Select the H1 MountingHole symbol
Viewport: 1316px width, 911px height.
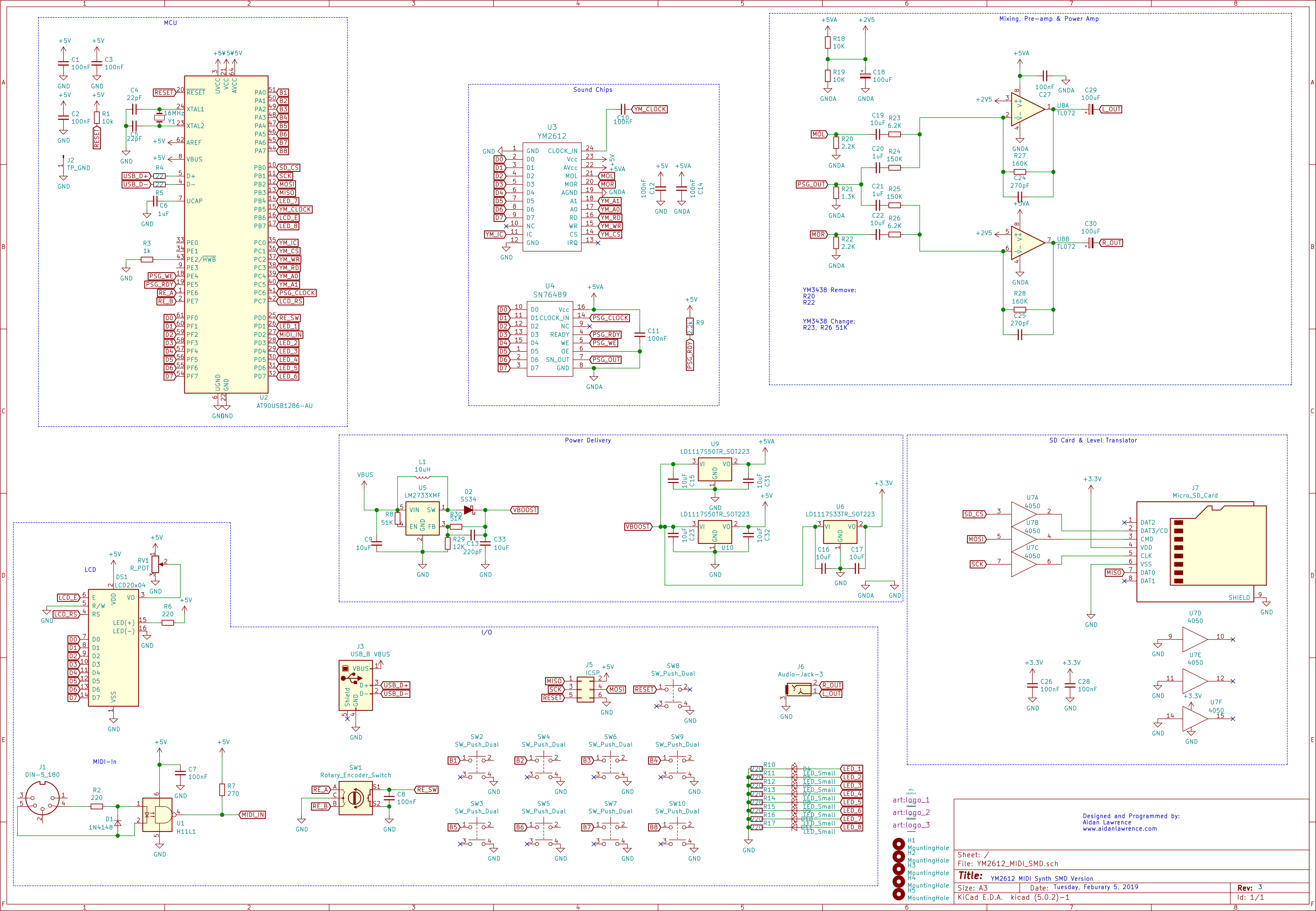899,844
